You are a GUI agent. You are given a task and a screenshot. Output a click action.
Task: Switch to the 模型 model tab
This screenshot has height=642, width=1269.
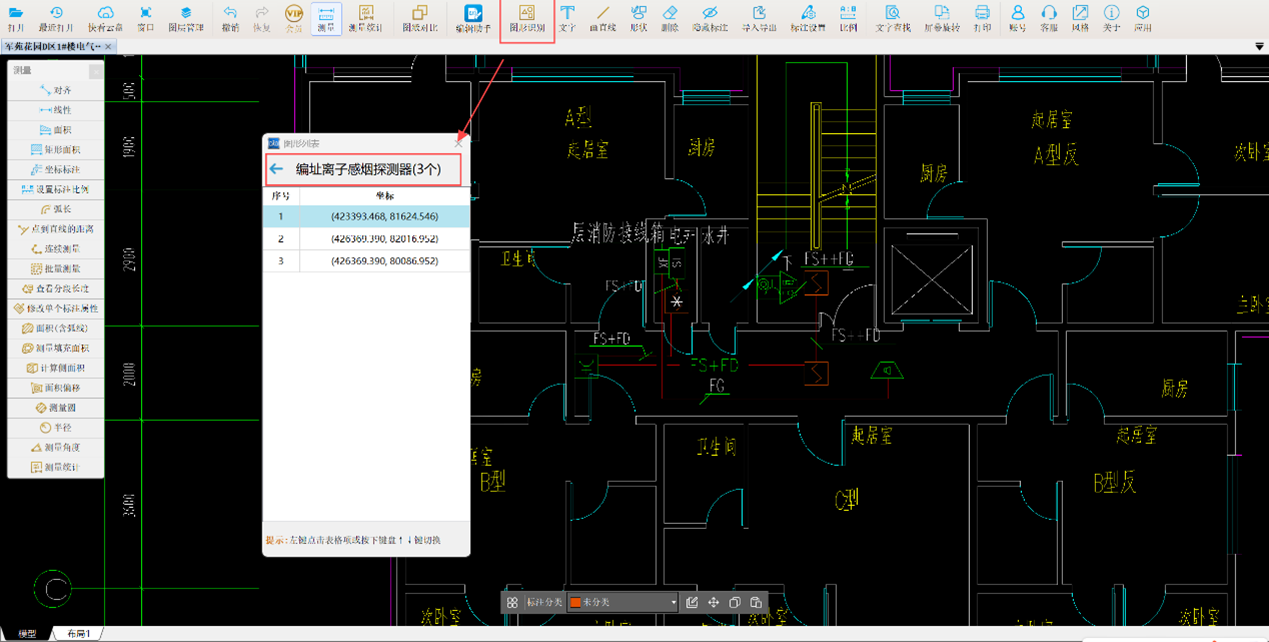point(26,634)
